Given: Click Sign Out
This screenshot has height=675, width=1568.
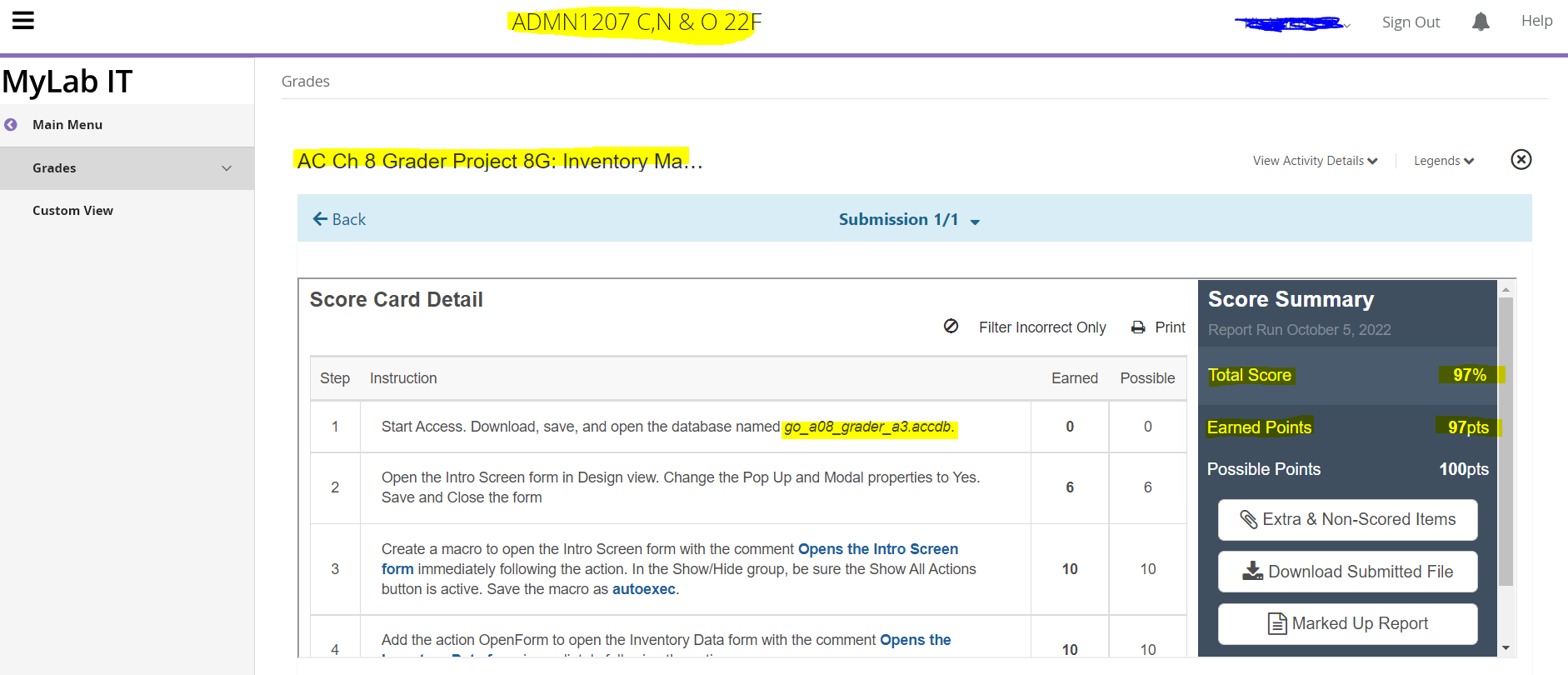Looking at the screenshot, I should coord(1411,22).
